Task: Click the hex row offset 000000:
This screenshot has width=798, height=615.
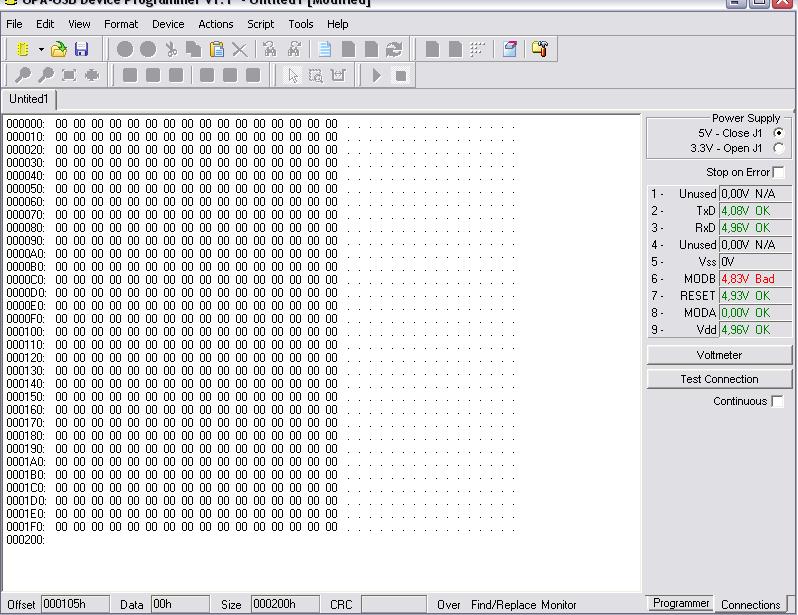Action: coord(25,124)
